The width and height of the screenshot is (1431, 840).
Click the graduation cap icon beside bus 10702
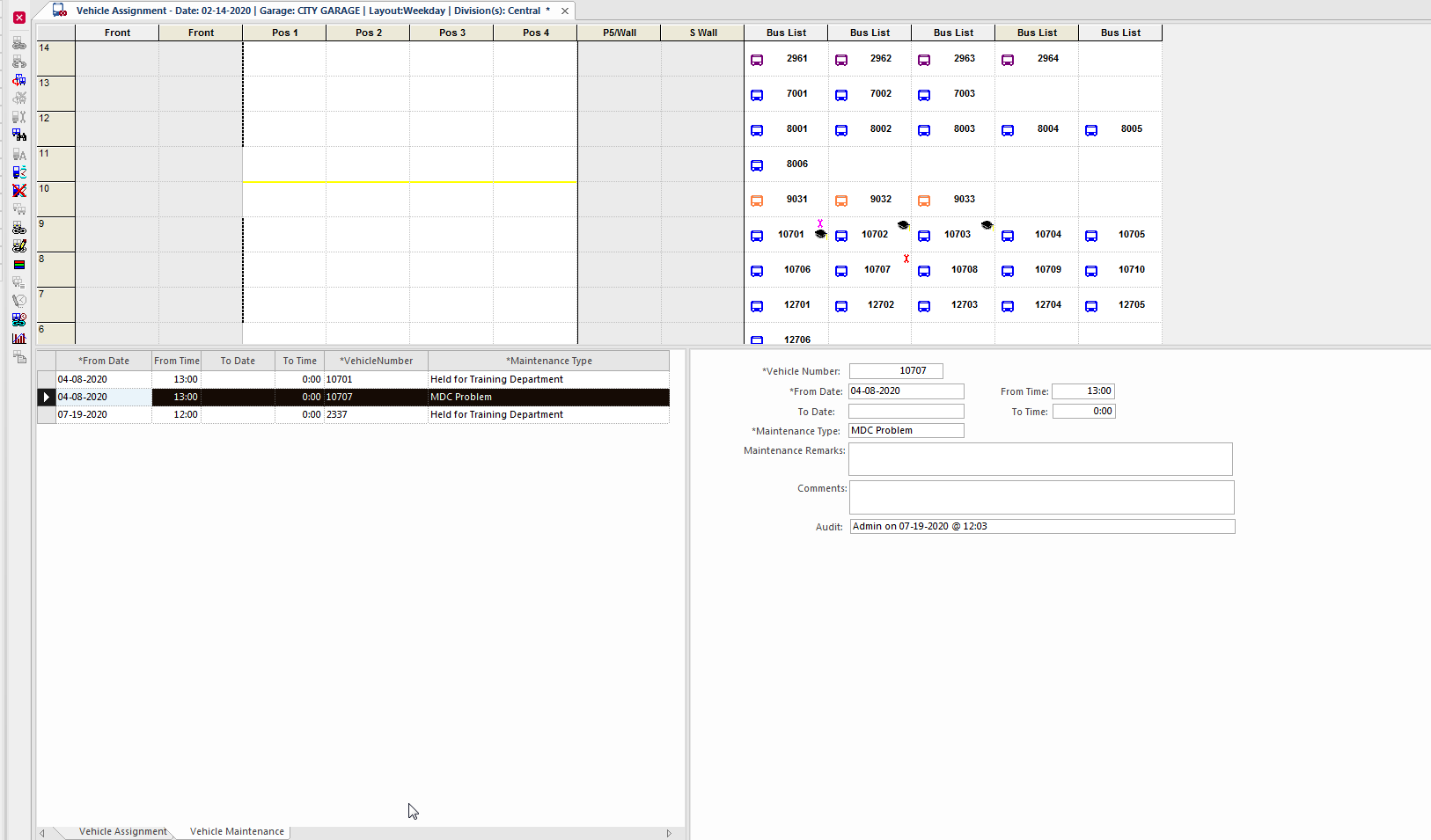[903, 225]
